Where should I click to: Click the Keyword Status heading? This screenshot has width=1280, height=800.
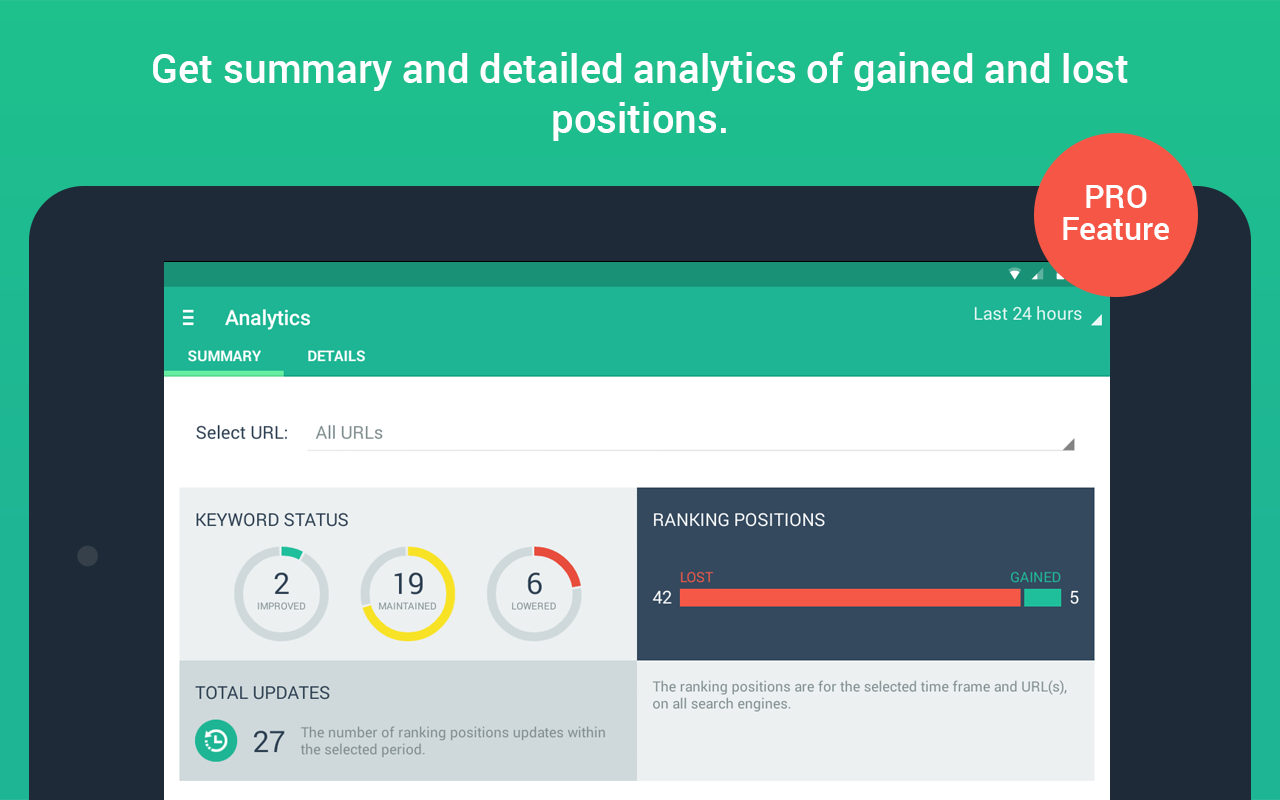pyautogui.click(x=272, y=520)
